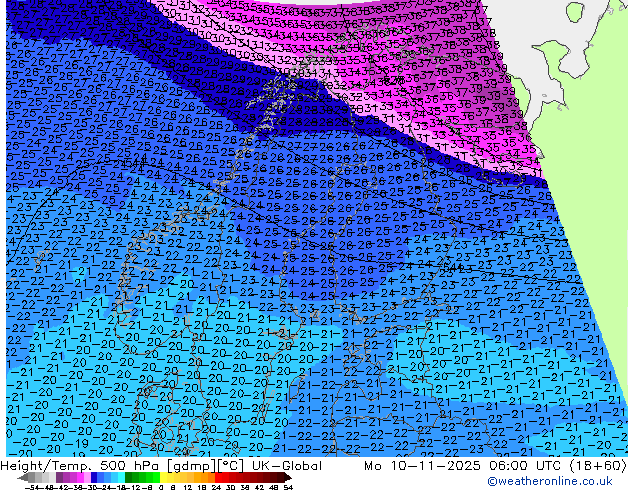Click the "[gdmp]" unit label in title
Image resolution: width=634 pixels, height=490 pixels.
(x=192, y=466)
